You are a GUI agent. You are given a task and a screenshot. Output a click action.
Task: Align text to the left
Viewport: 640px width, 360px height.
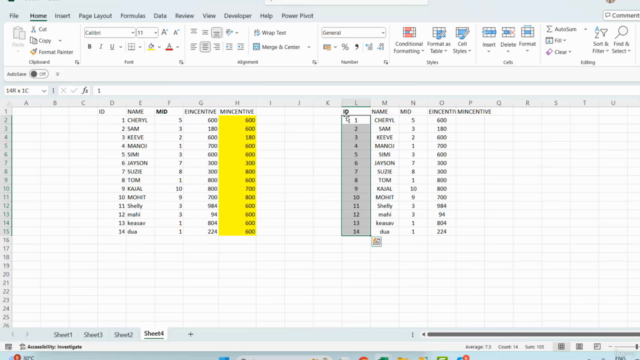click(193, 47)
